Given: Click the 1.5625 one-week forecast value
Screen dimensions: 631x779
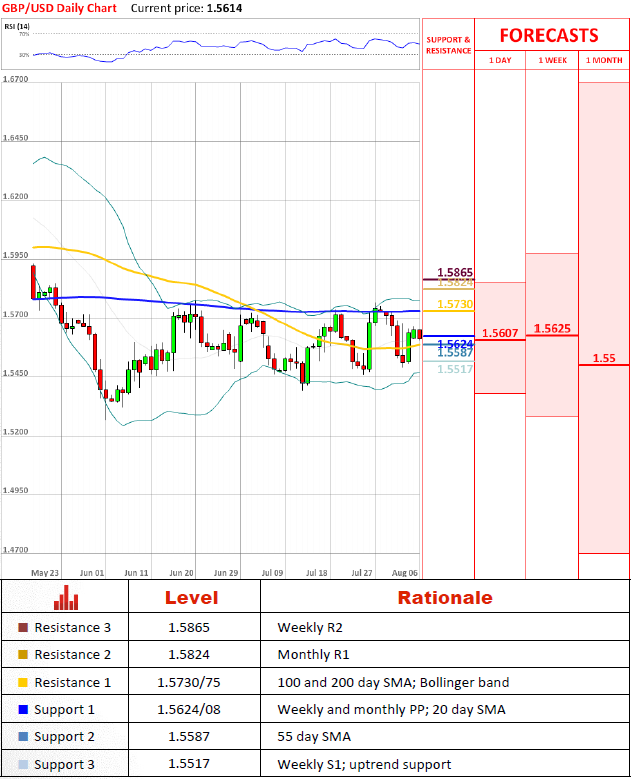Looking at the screenshot, I should click(x=552, y=328).
